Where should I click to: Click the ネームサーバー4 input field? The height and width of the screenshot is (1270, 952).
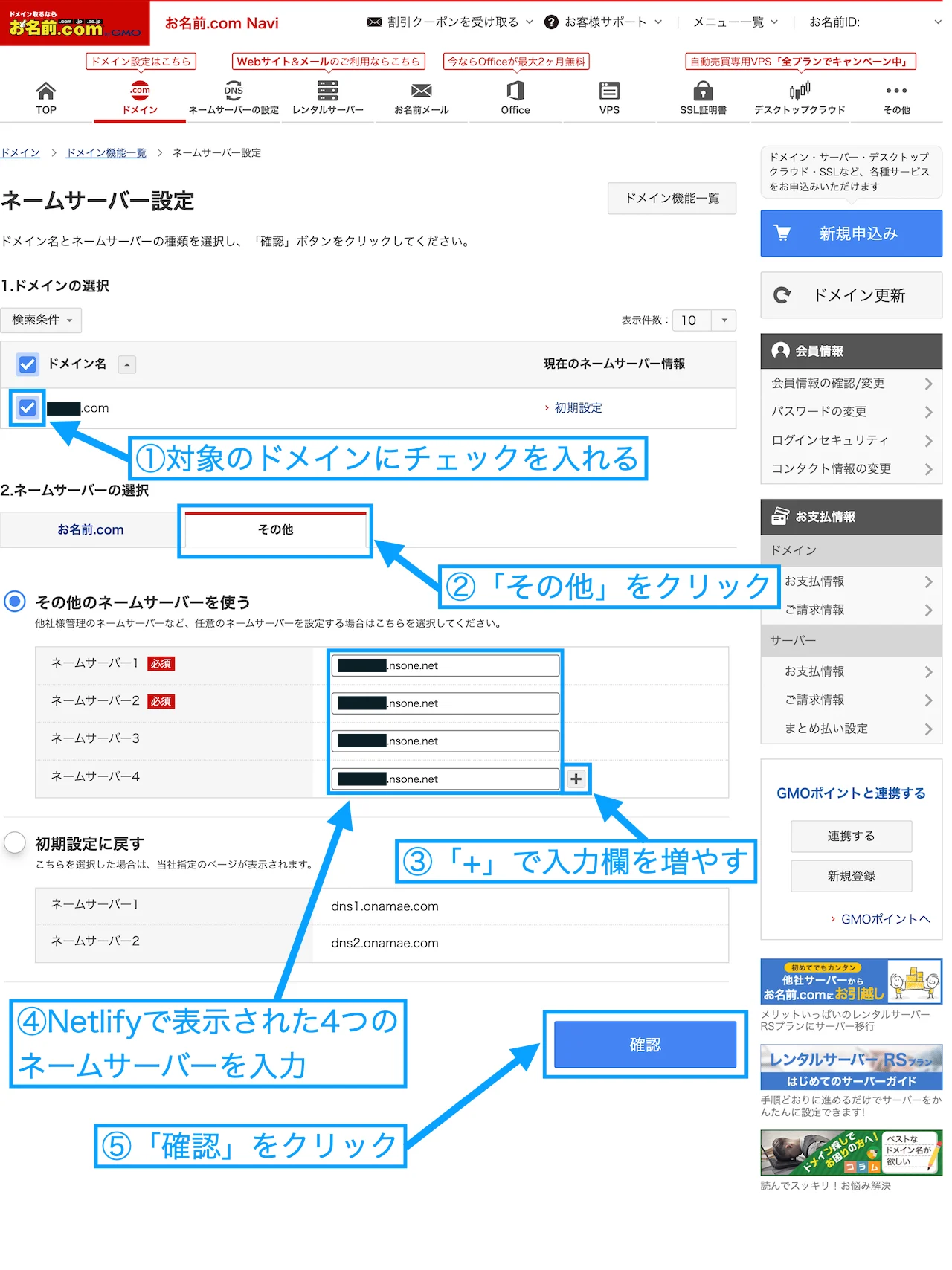pos(445,779)
